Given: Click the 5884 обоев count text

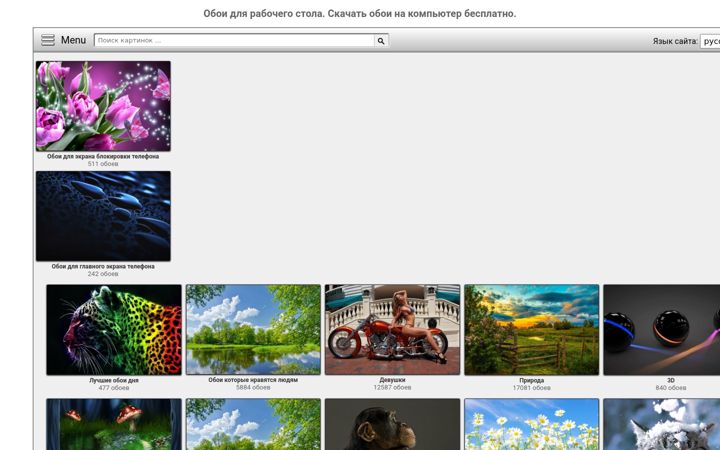Looking at the screenshot, I should (x=253, y=387).
